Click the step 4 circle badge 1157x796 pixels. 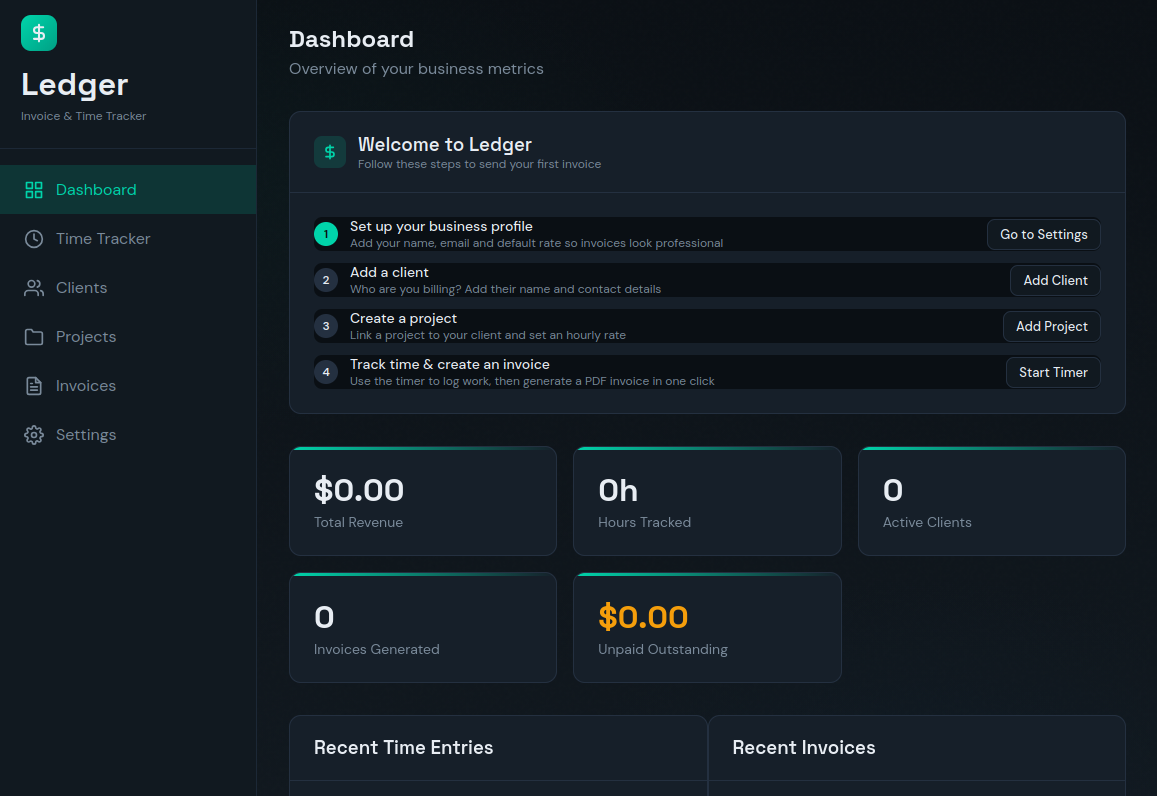[326, 372]
